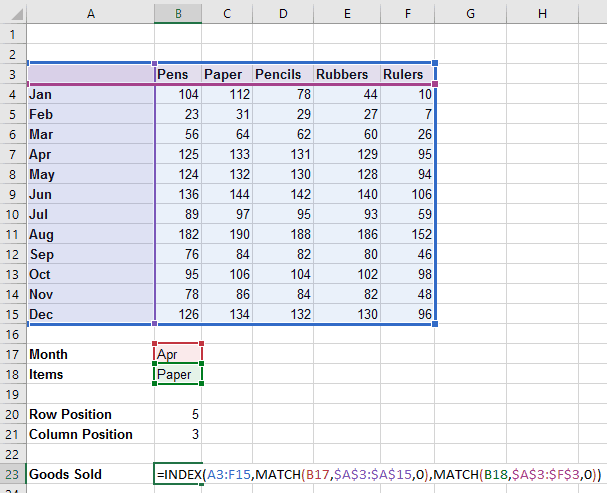This screenshot has width=607, height=493.
Task: Select the Rulers heading cell
Action: (x=408, y=74)
